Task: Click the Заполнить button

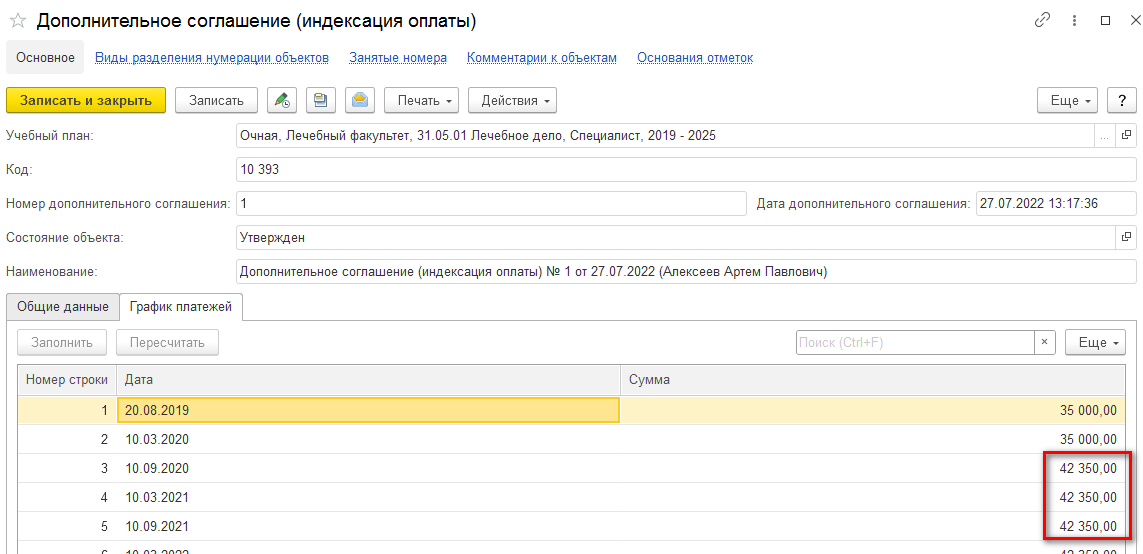Action: click(x=62, y=342)
